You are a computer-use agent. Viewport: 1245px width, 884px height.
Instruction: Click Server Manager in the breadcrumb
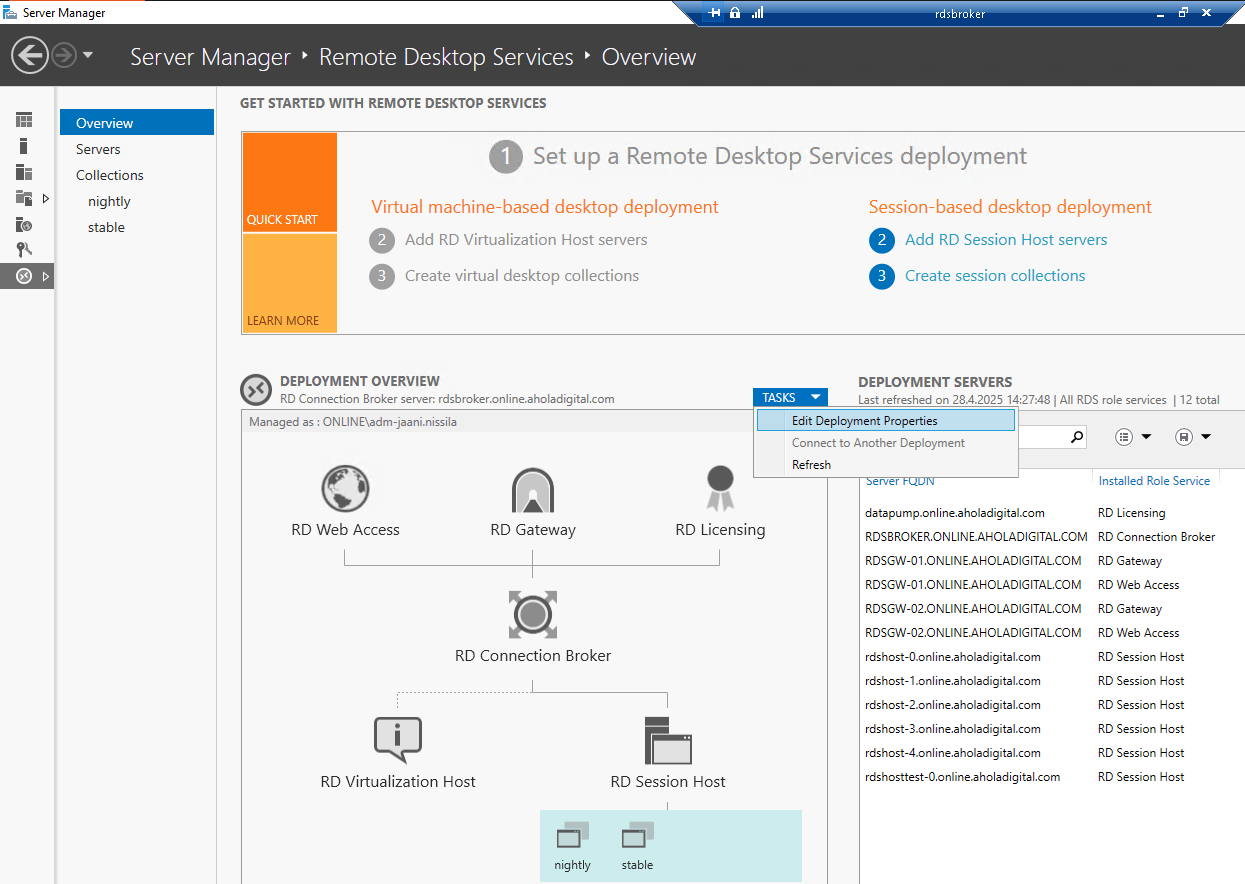tap(210, 57)
